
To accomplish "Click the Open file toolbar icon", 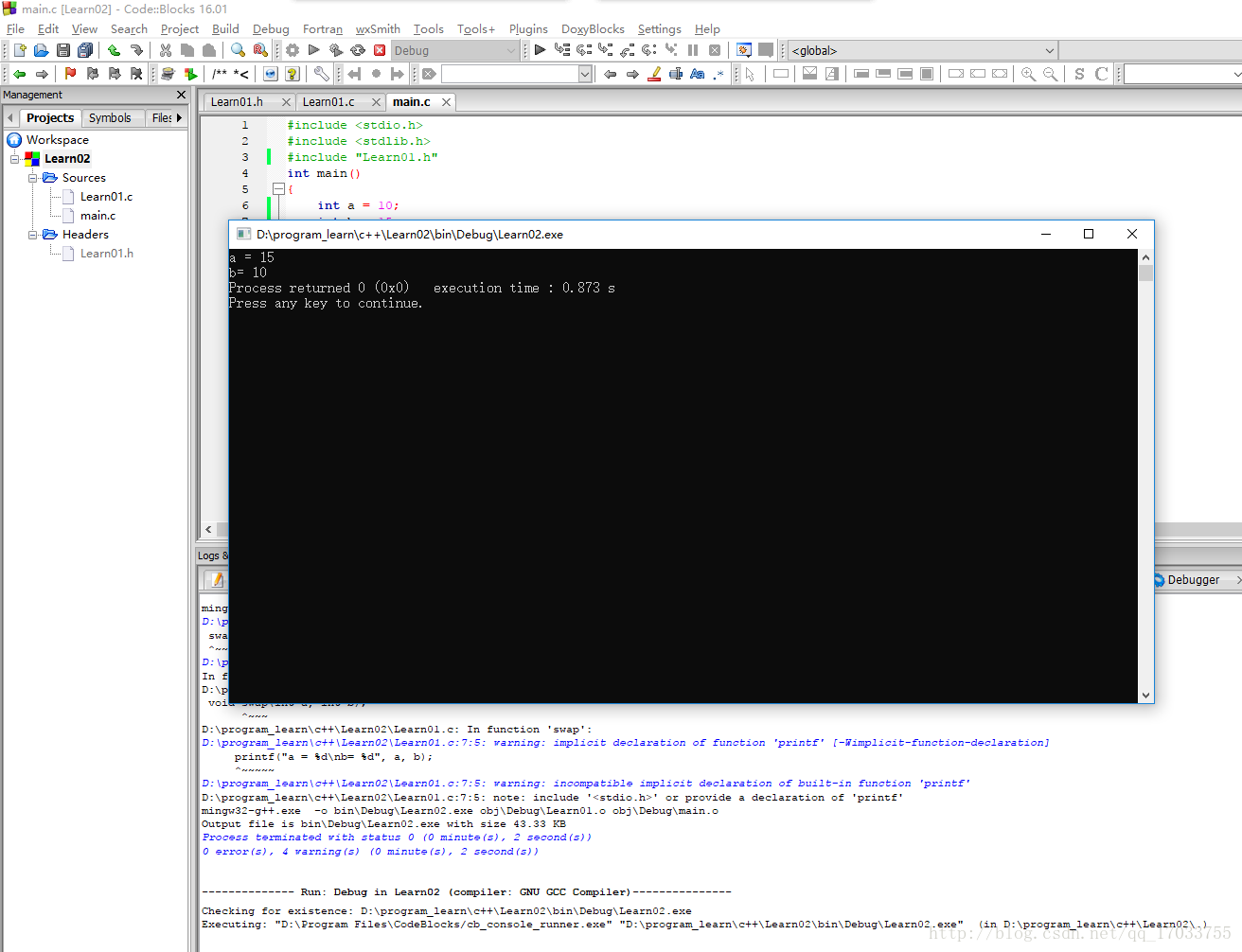I will [41, 50].
